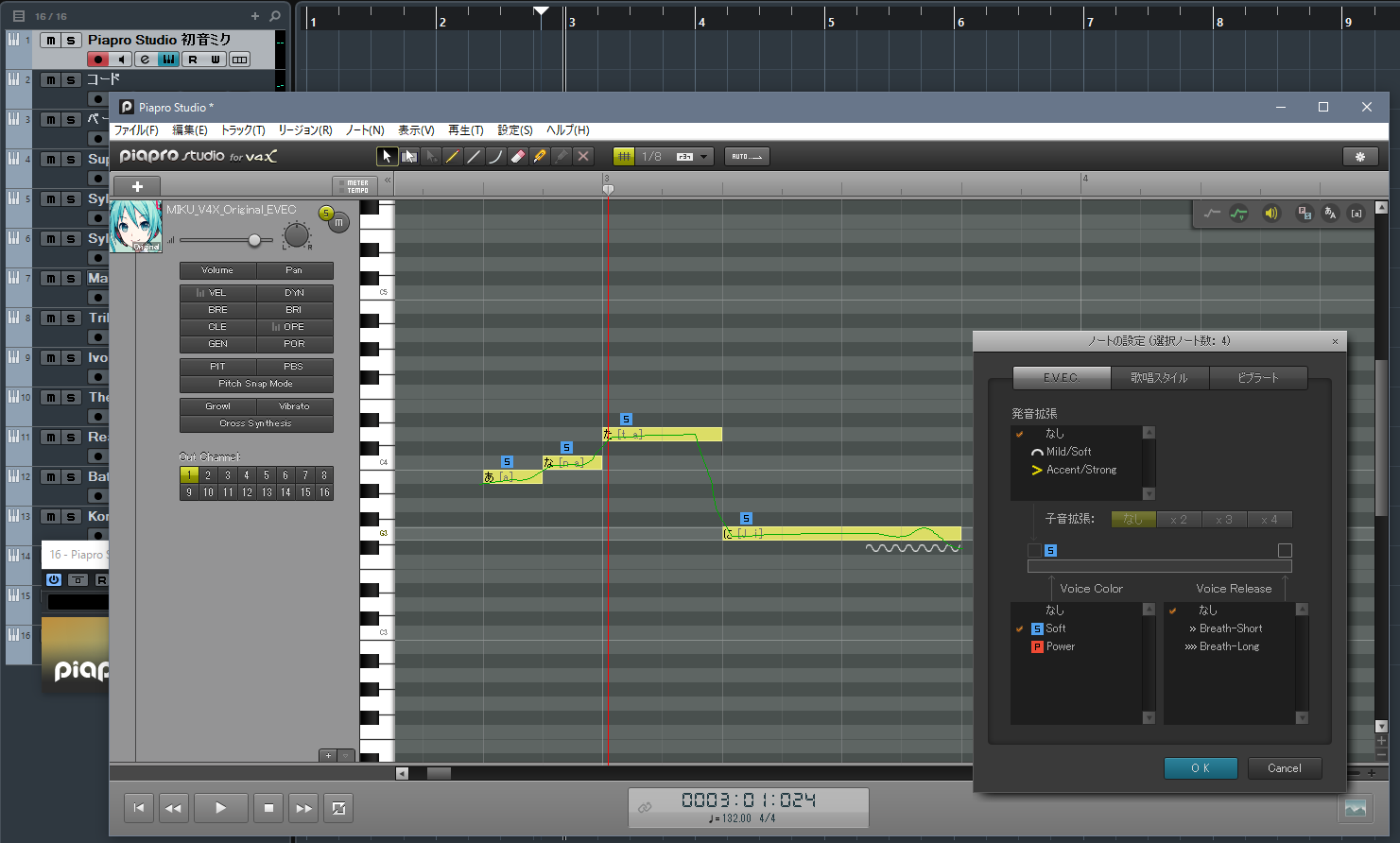Toggle the [a] phoneme display icon
Viewport: 1400px width, 843px height.
tap(1357, 214)
